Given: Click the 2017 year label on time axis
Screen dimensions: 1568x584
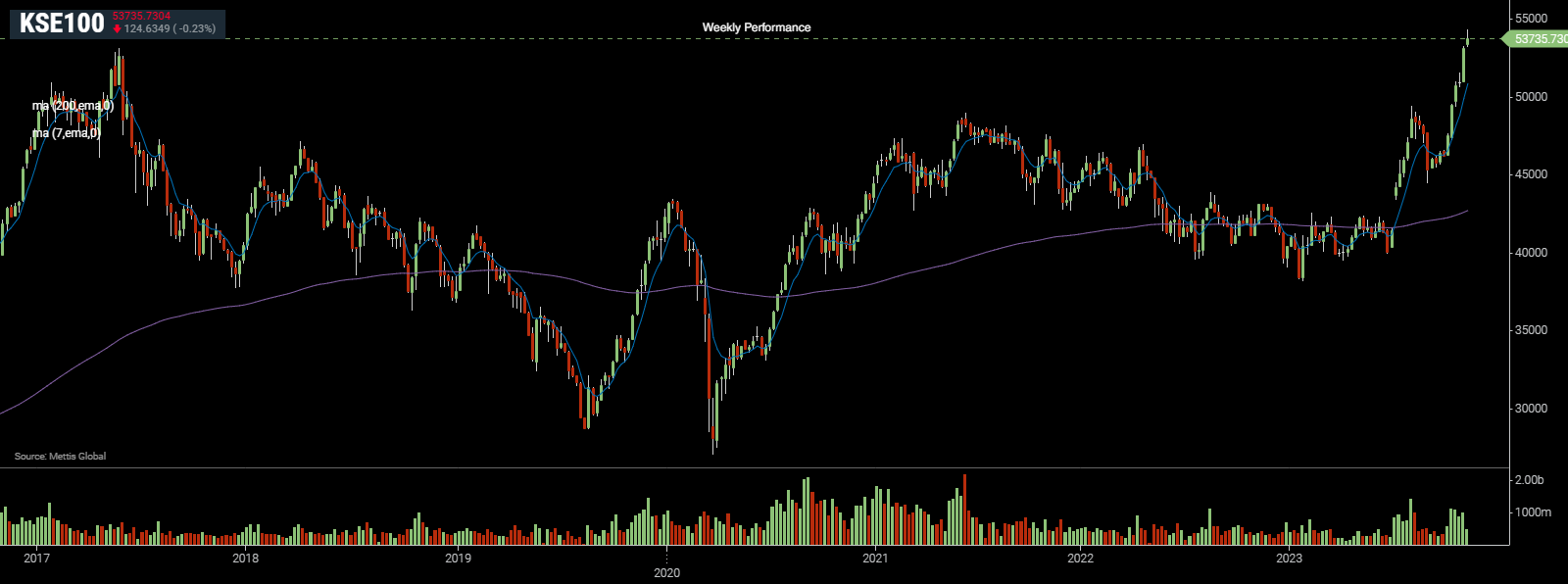Looking at the screenshot, I should point(36,559).
